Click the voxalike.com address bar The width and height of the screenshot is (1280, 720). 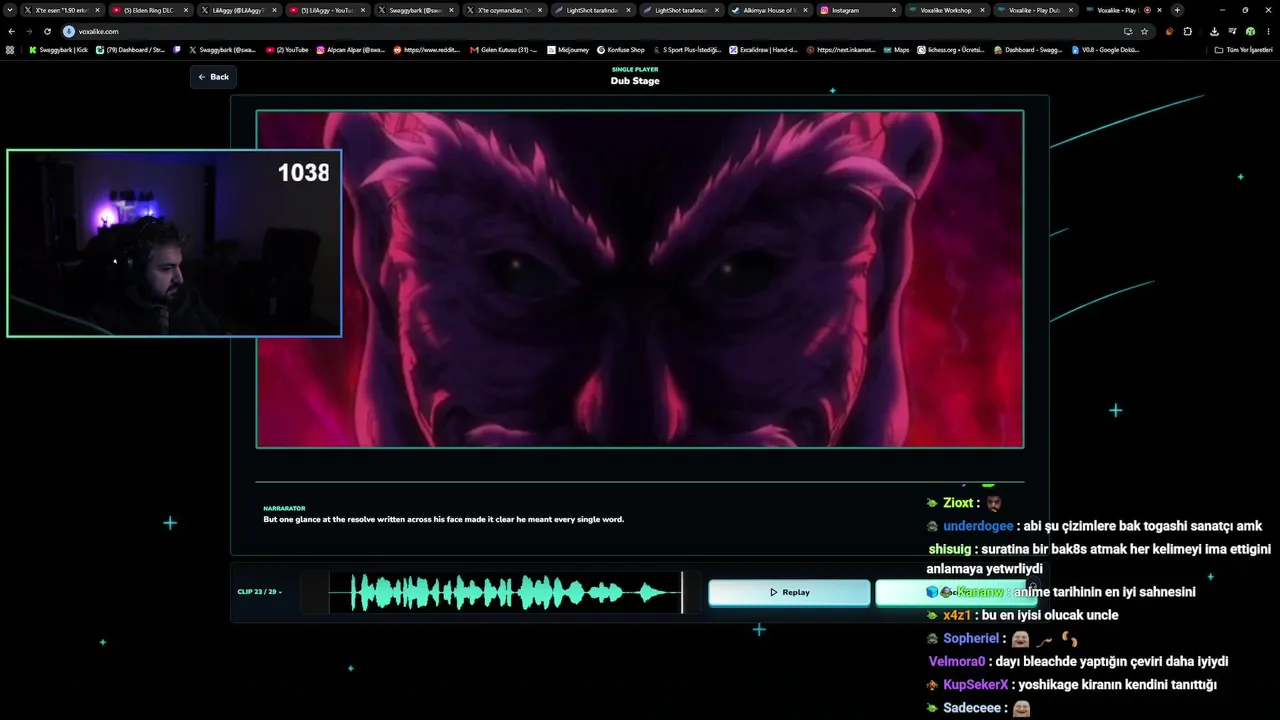pyautogui.click(x=608, y=31)
